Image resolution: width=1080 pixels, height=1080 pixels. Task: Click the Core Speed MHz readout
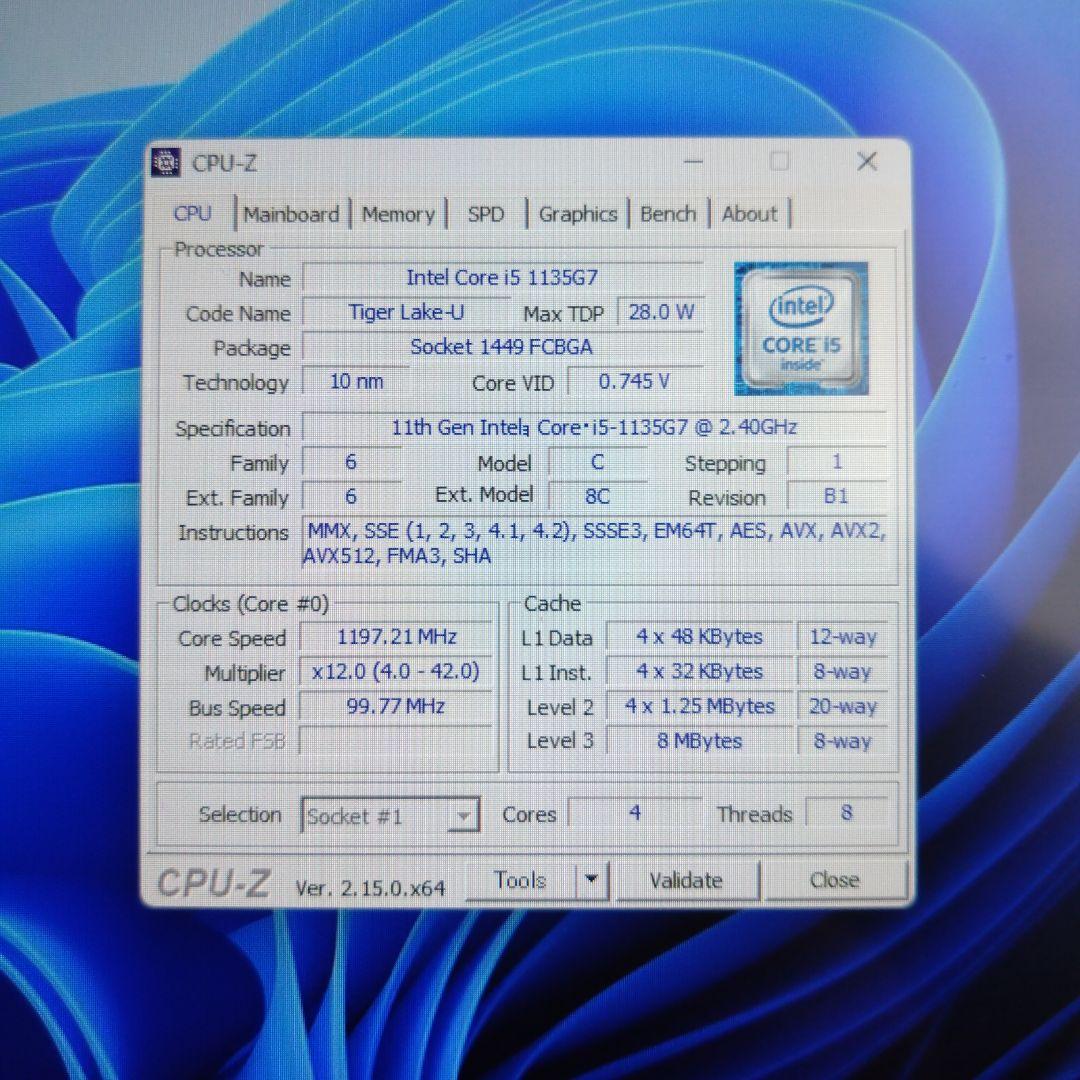(395, 637)
